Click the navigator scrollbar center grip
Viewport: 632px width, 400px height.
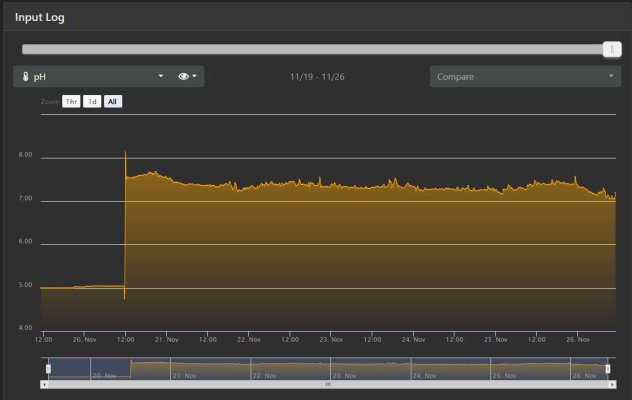(x=328, y=385)
